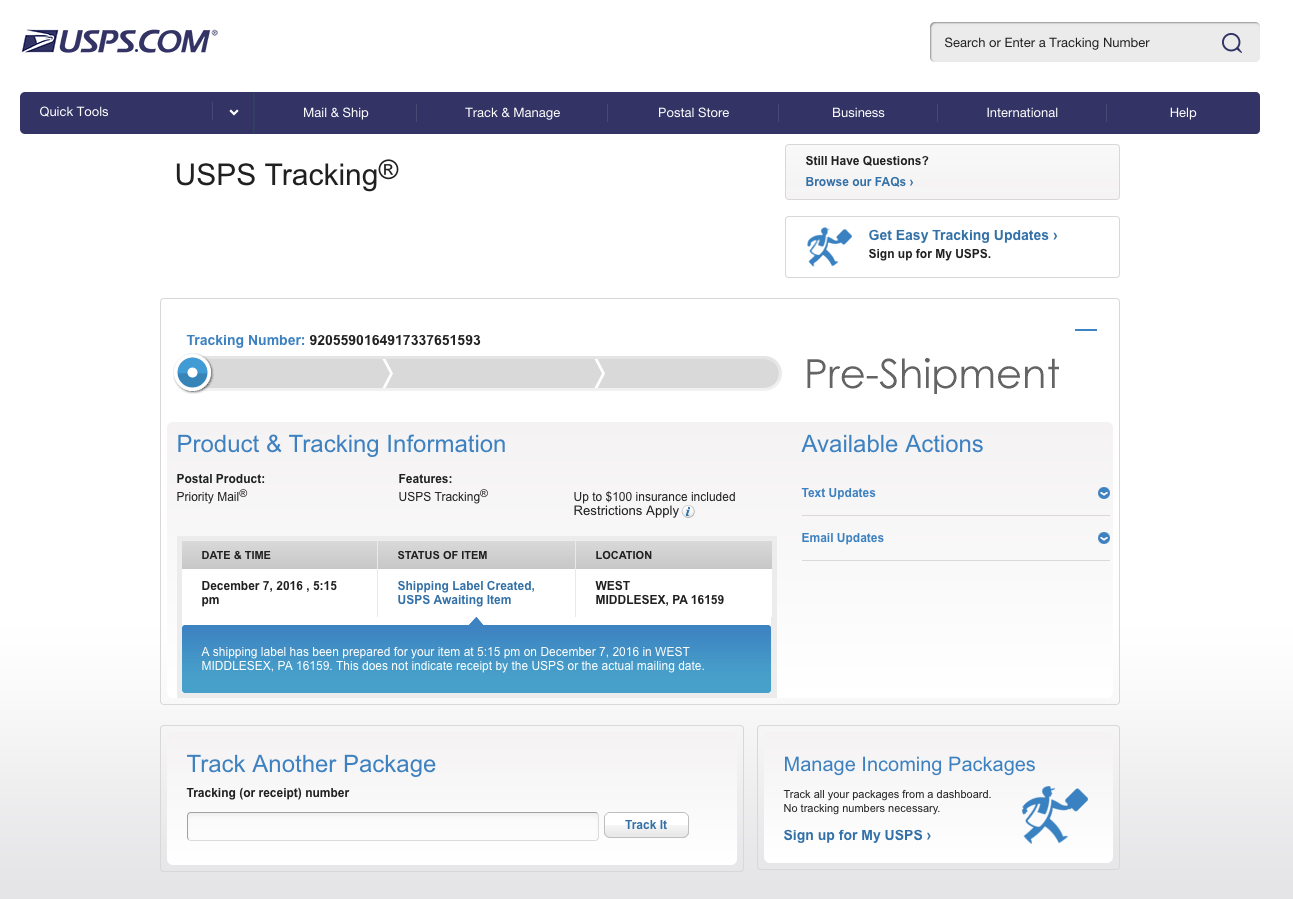Click the Available Actions heading
1293x899 pixels.
click(x=892, y=444)
